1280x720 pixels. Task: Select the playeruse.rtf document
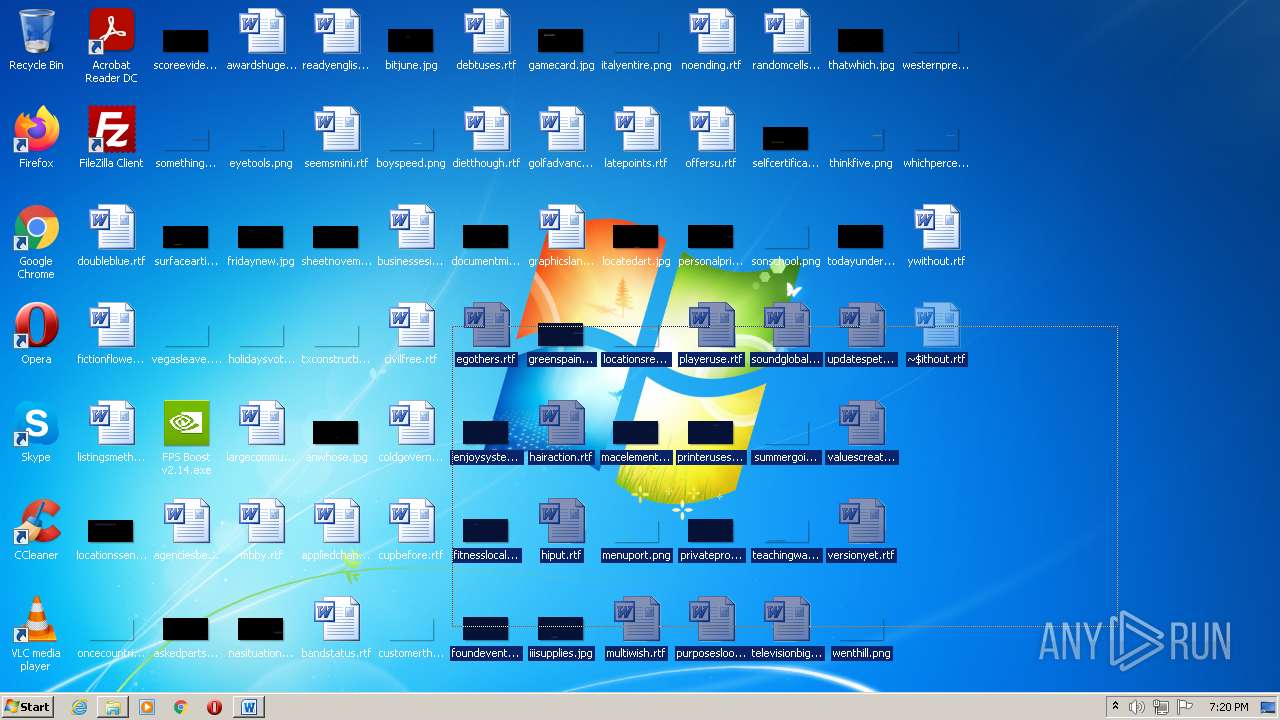[x=711, y=334]
